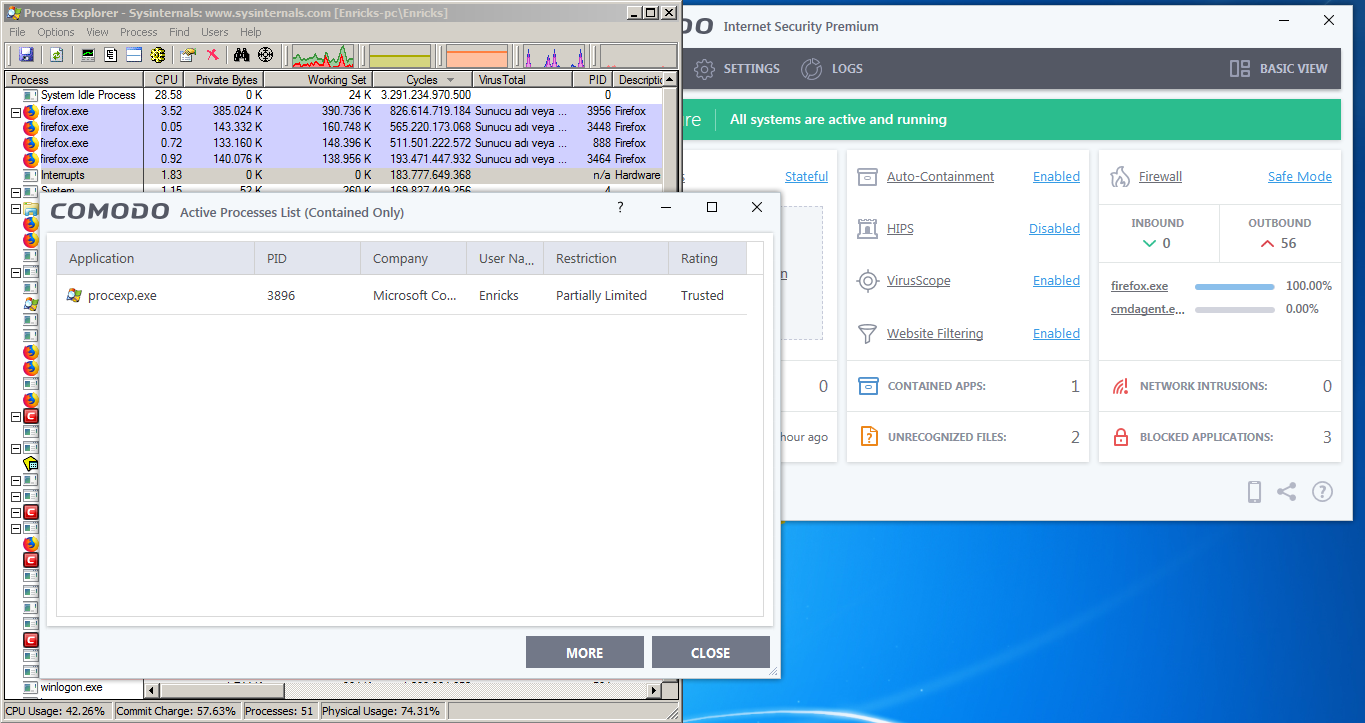
Task: Click the VirusScope target icon
Action: point(868,281)
